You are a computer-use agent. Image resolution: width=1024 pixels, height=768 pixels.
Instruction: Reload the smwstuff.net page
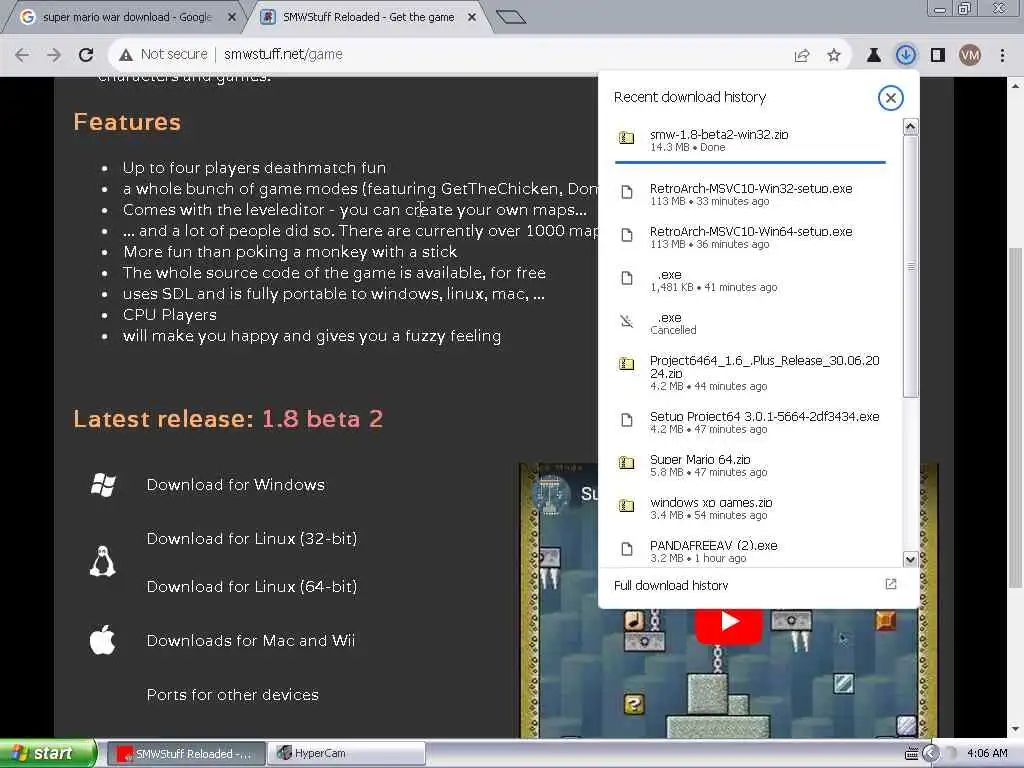click(x=86, y=55)
